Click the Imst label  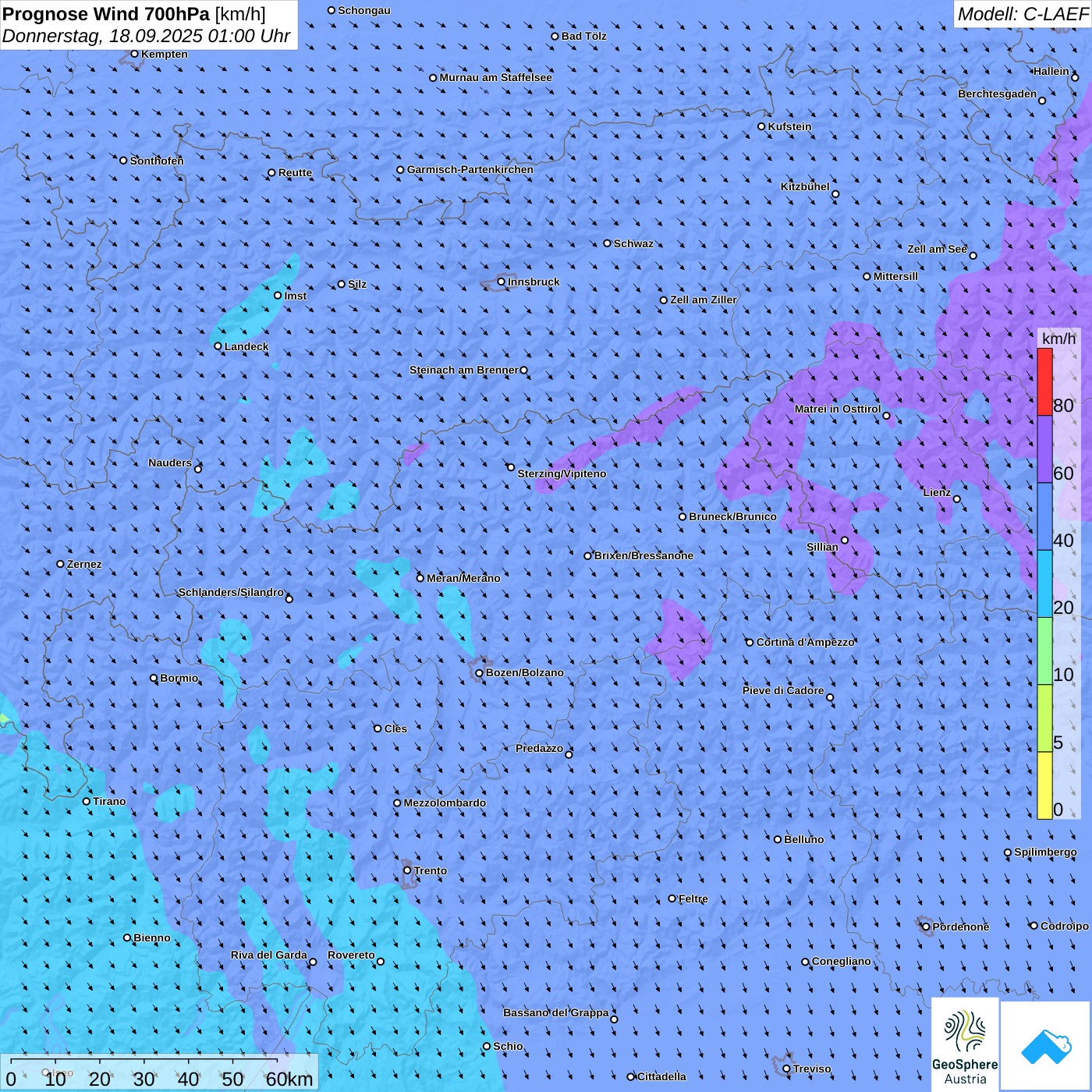(296, 296)
